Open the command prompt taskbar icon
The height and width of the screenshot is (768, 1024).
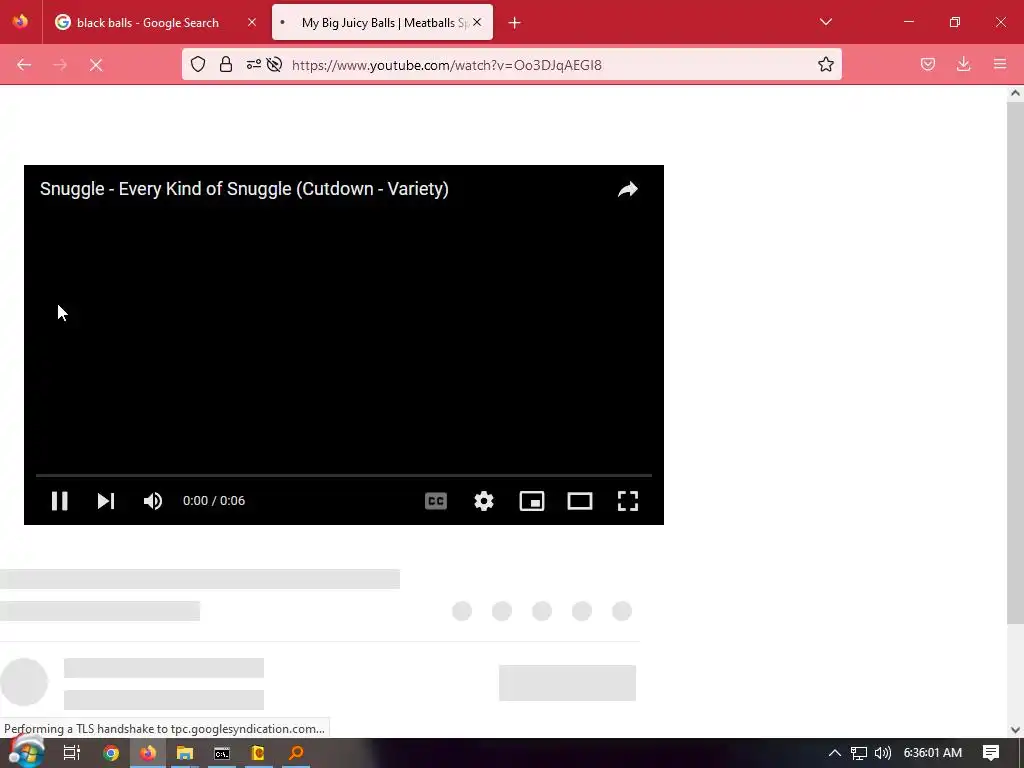coord(222,753)
